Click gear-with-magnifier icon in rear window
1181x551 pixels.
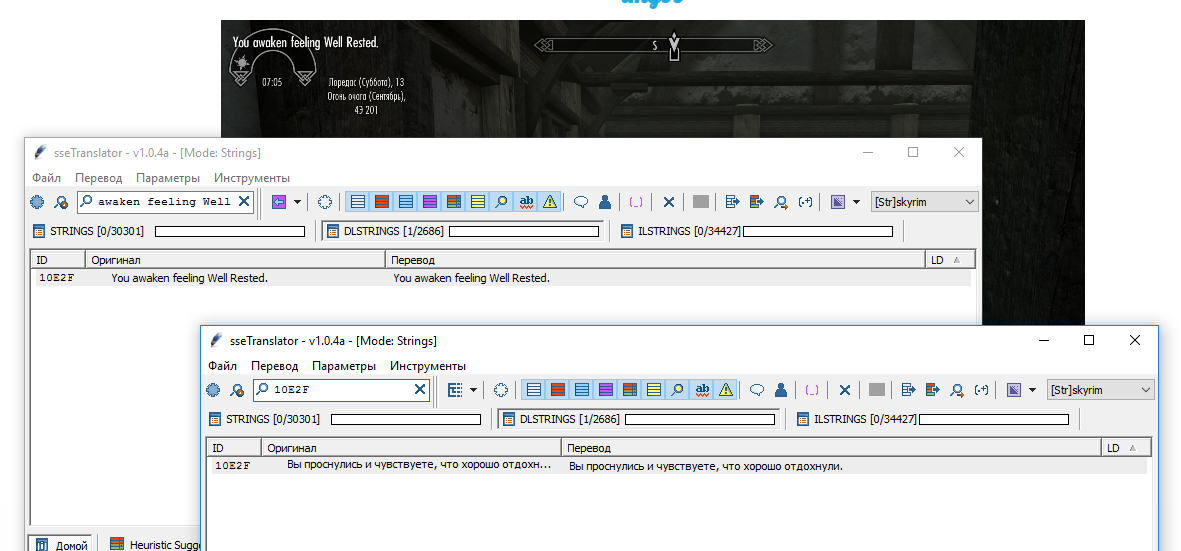[x=62, y=202]
